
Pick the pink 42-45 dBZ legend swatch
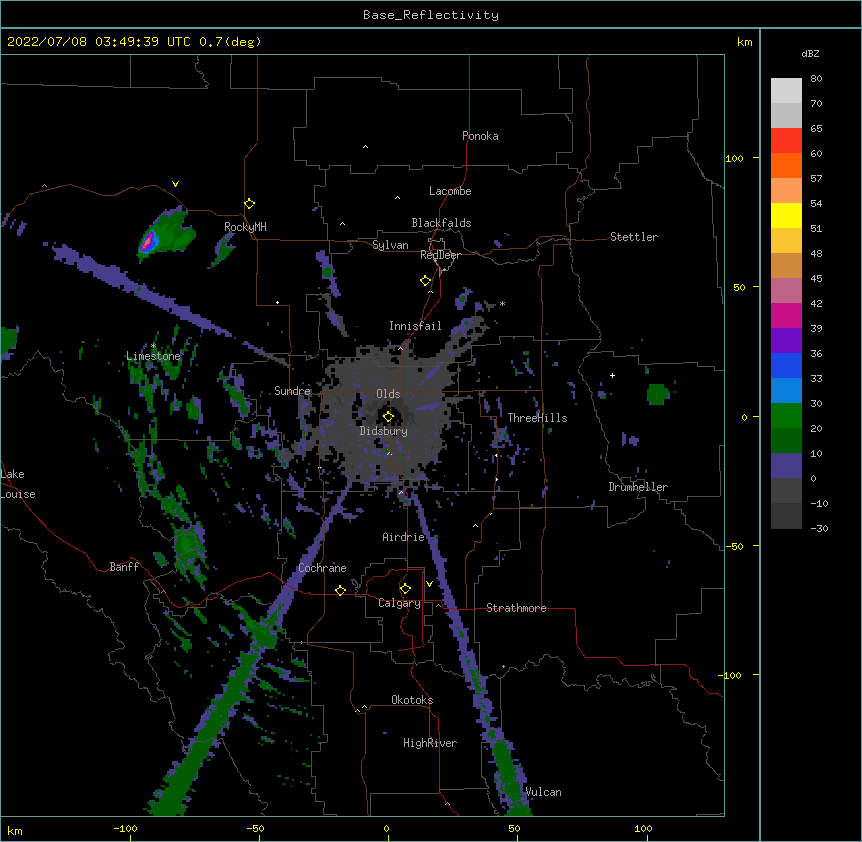[786, 291]
